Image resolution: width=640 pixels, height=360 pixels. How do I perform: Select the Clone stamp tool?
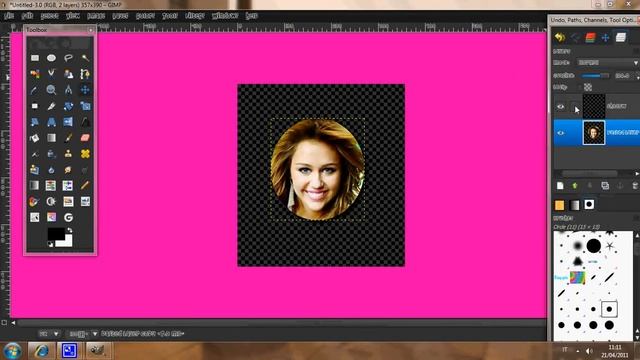tap(68, 153)
